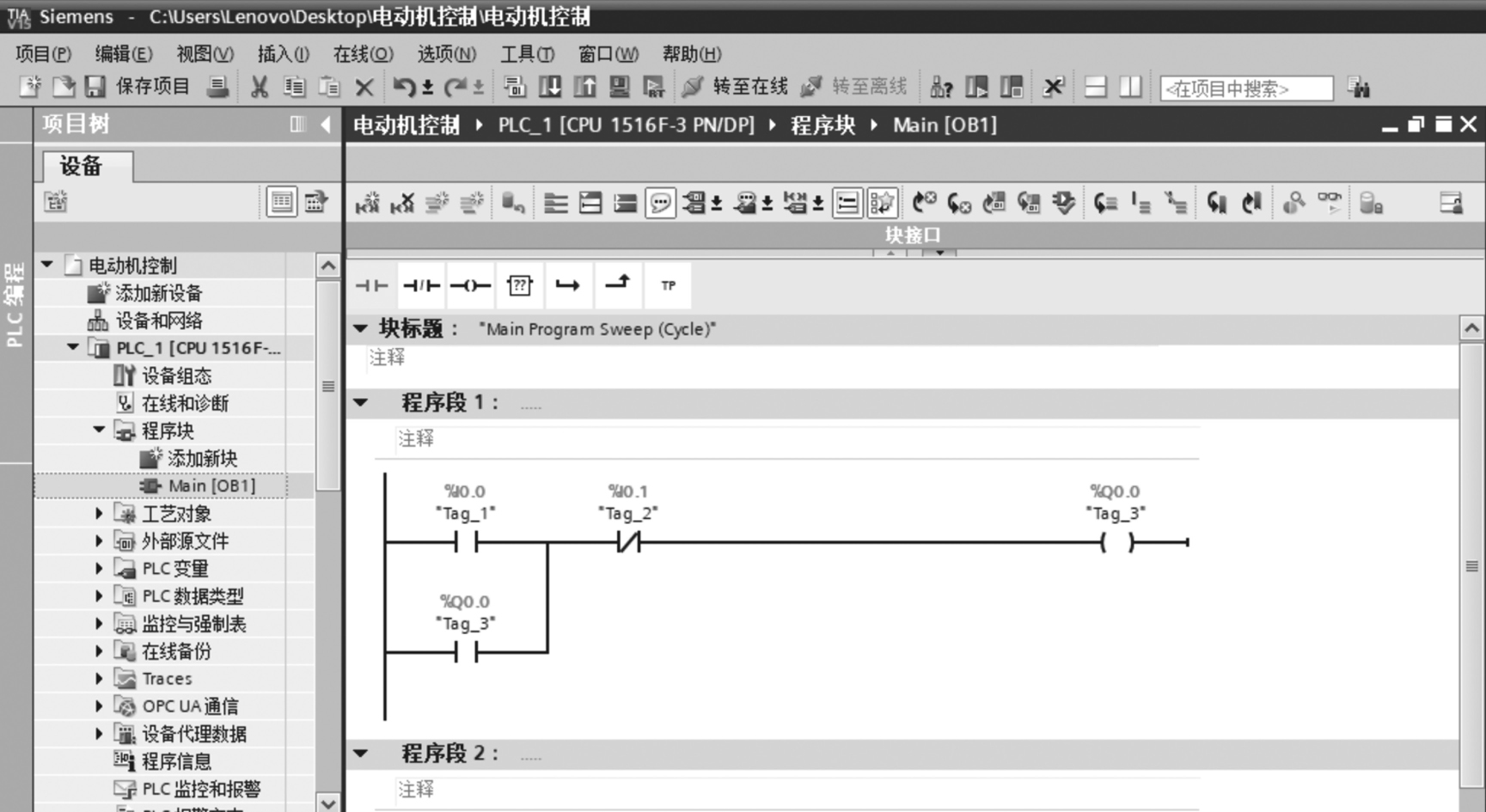Insert TP timer from favorites
The width and height of the screenshot is (1486, 812).
668,285
